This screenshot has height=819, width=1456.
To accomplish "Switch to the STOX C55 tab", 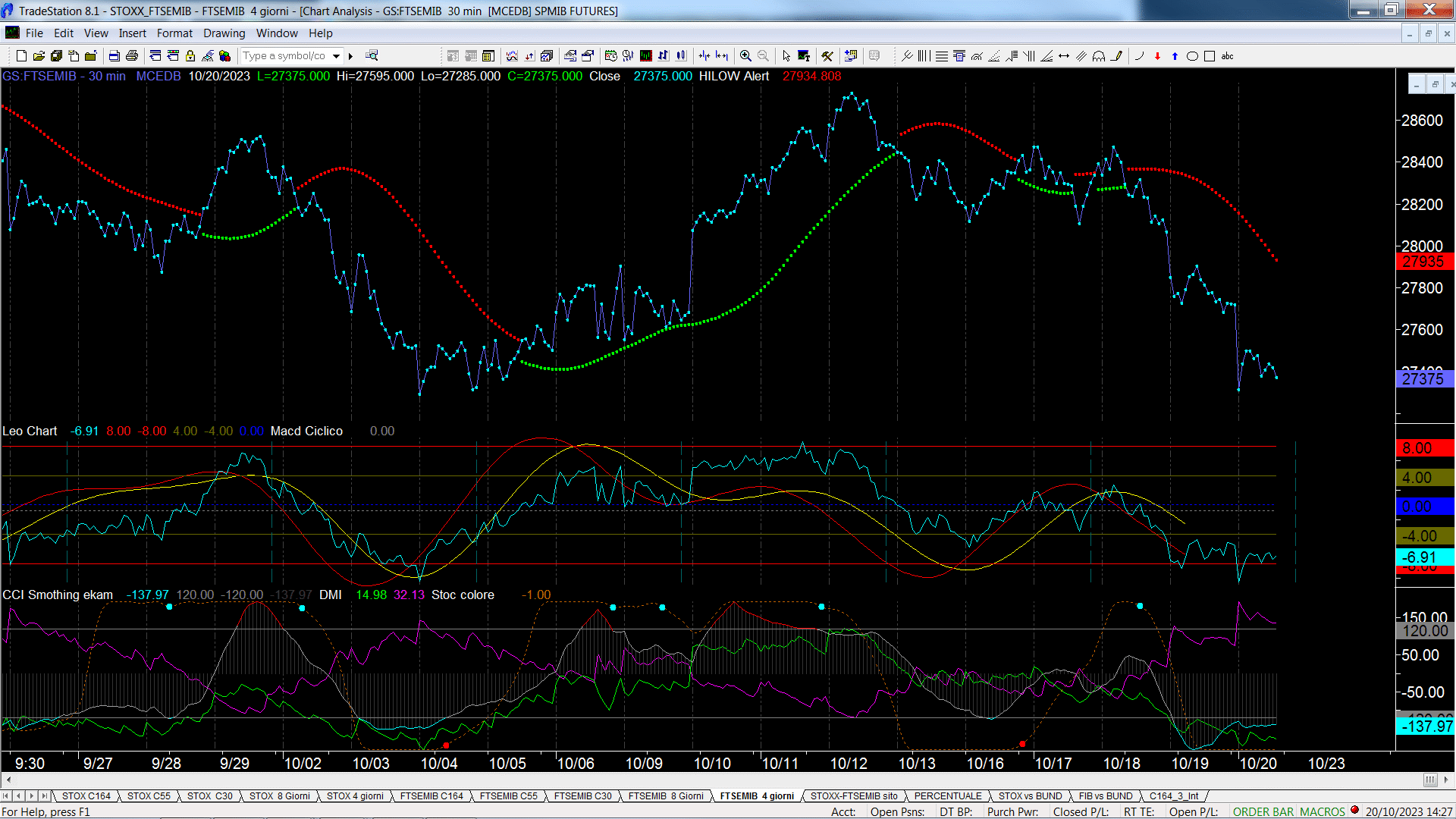I will pyautogui.click(x=149, y=796).
